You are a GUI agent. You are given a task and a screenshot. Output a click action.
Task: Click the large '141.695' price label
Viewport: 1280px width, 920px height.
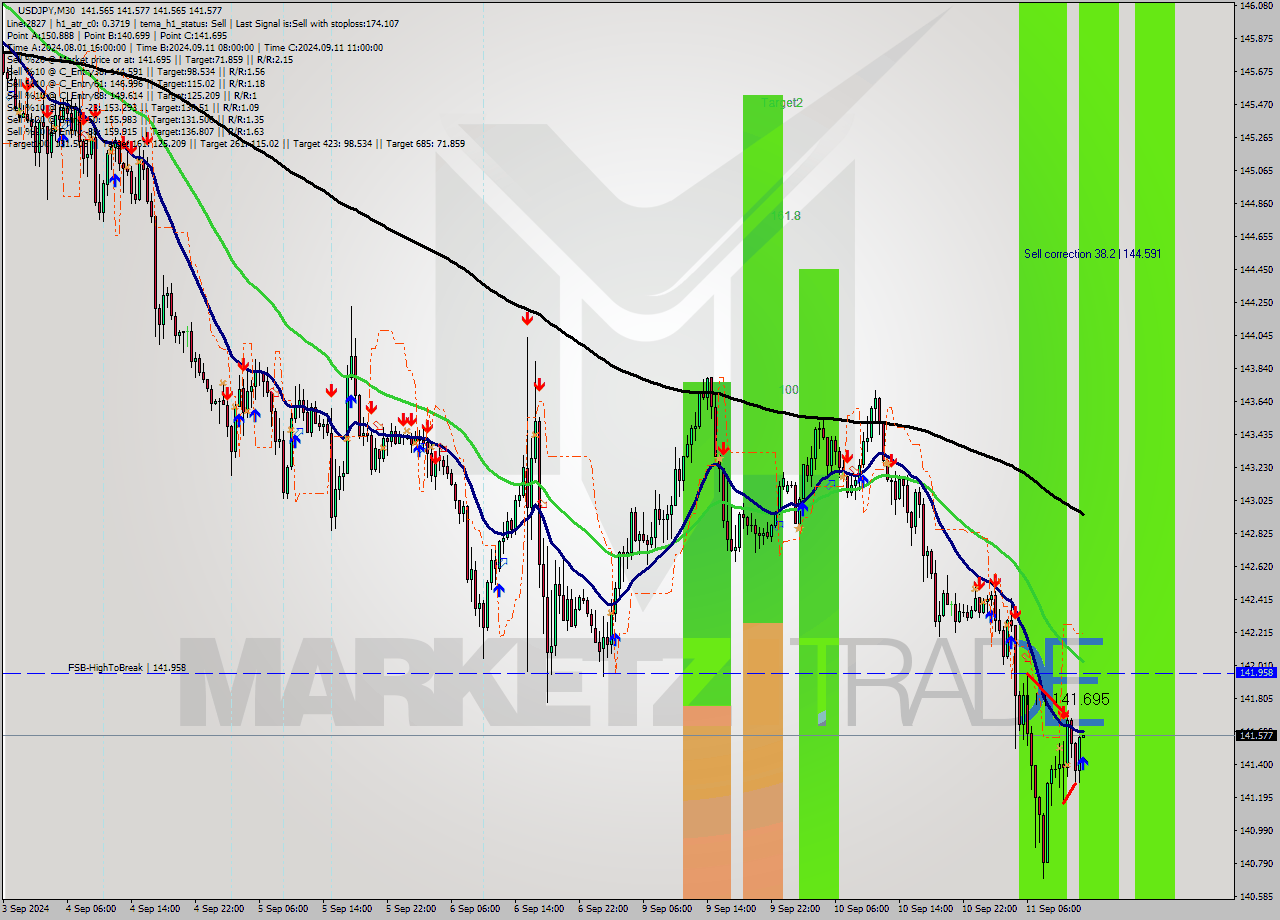click(1081, 700)
